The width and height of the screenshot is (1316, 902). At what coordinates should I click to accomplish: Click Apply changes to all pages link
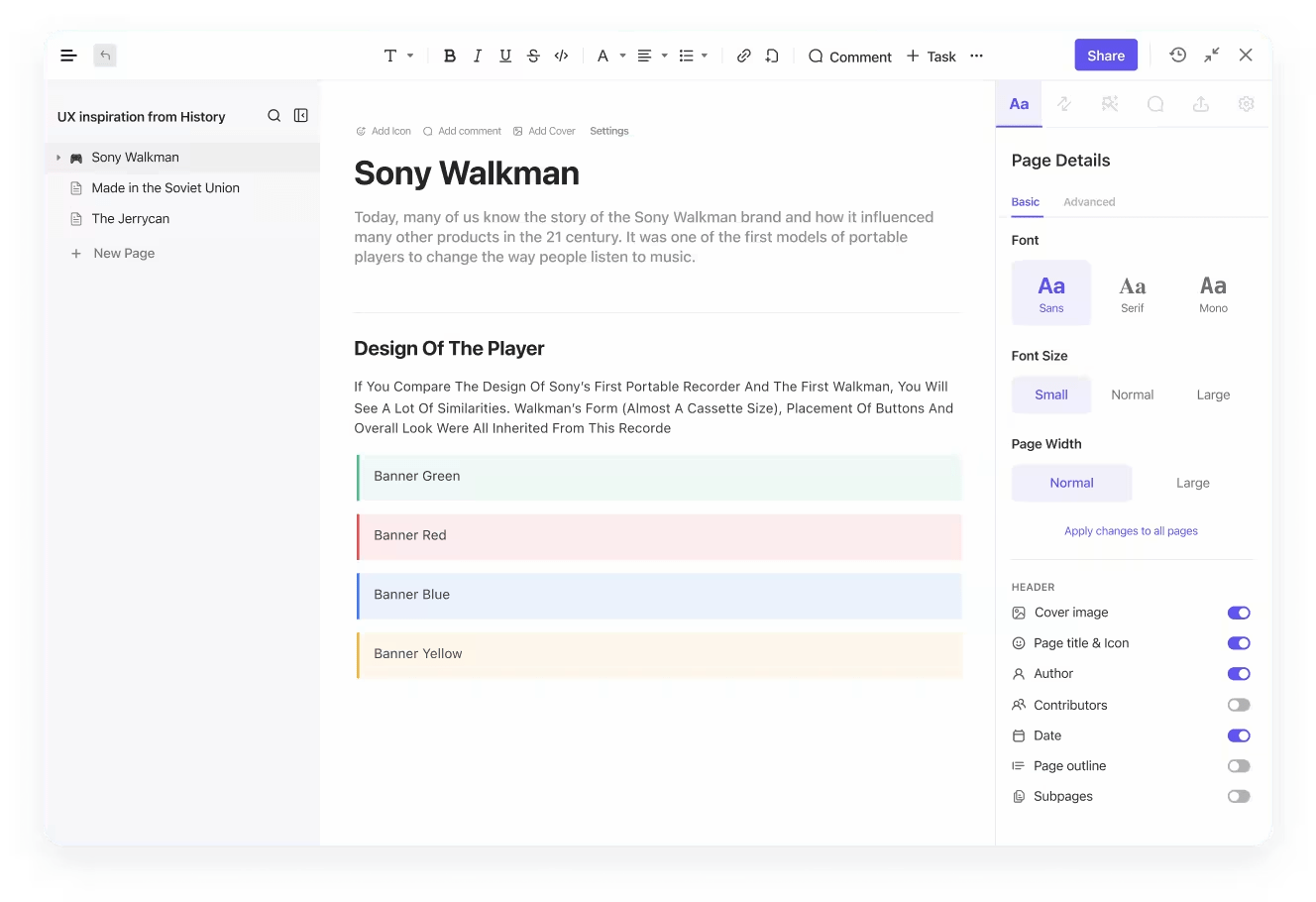point(1131,531)
